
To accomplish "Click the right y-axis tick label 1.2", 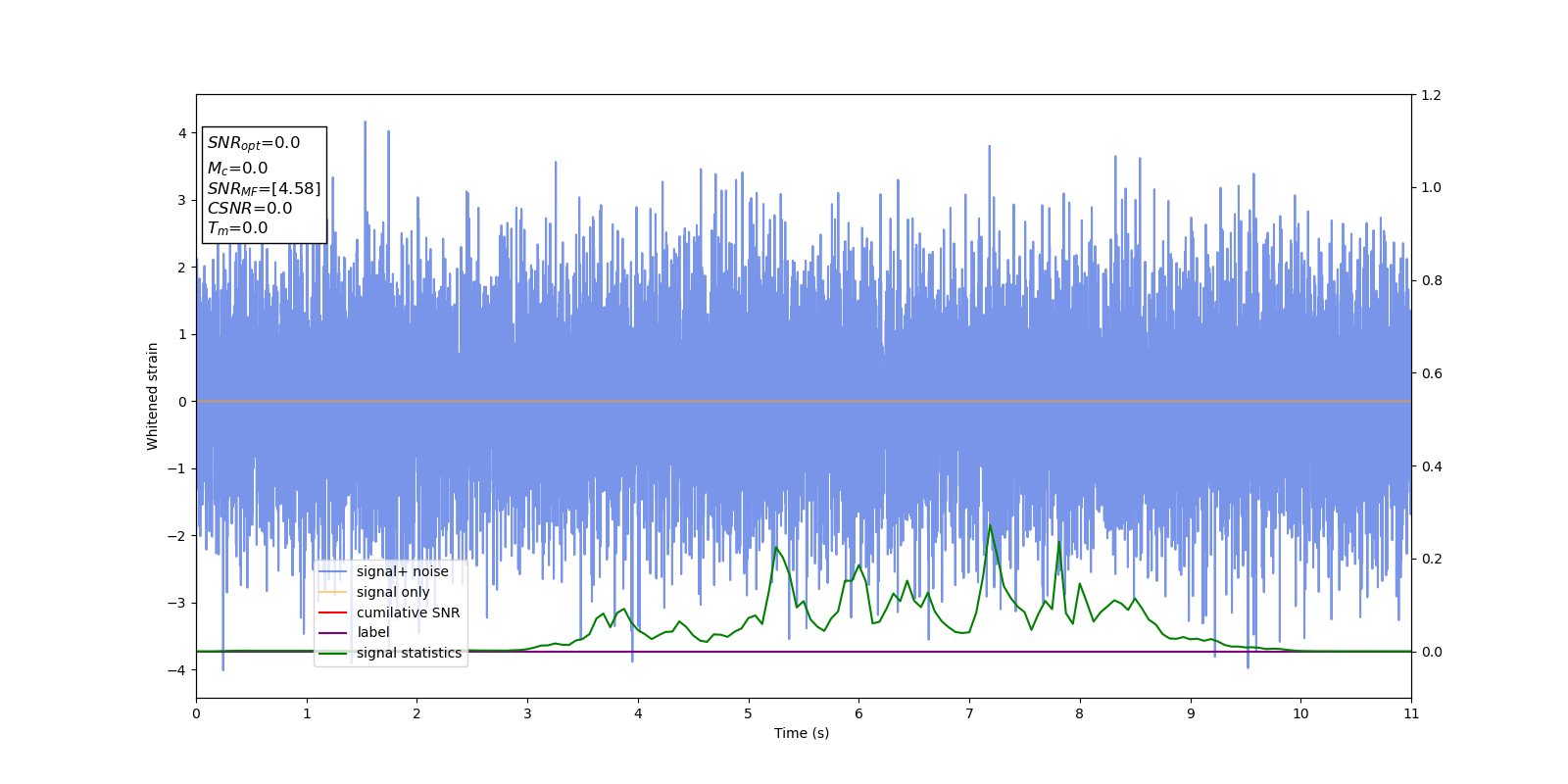I will 1432,95.
